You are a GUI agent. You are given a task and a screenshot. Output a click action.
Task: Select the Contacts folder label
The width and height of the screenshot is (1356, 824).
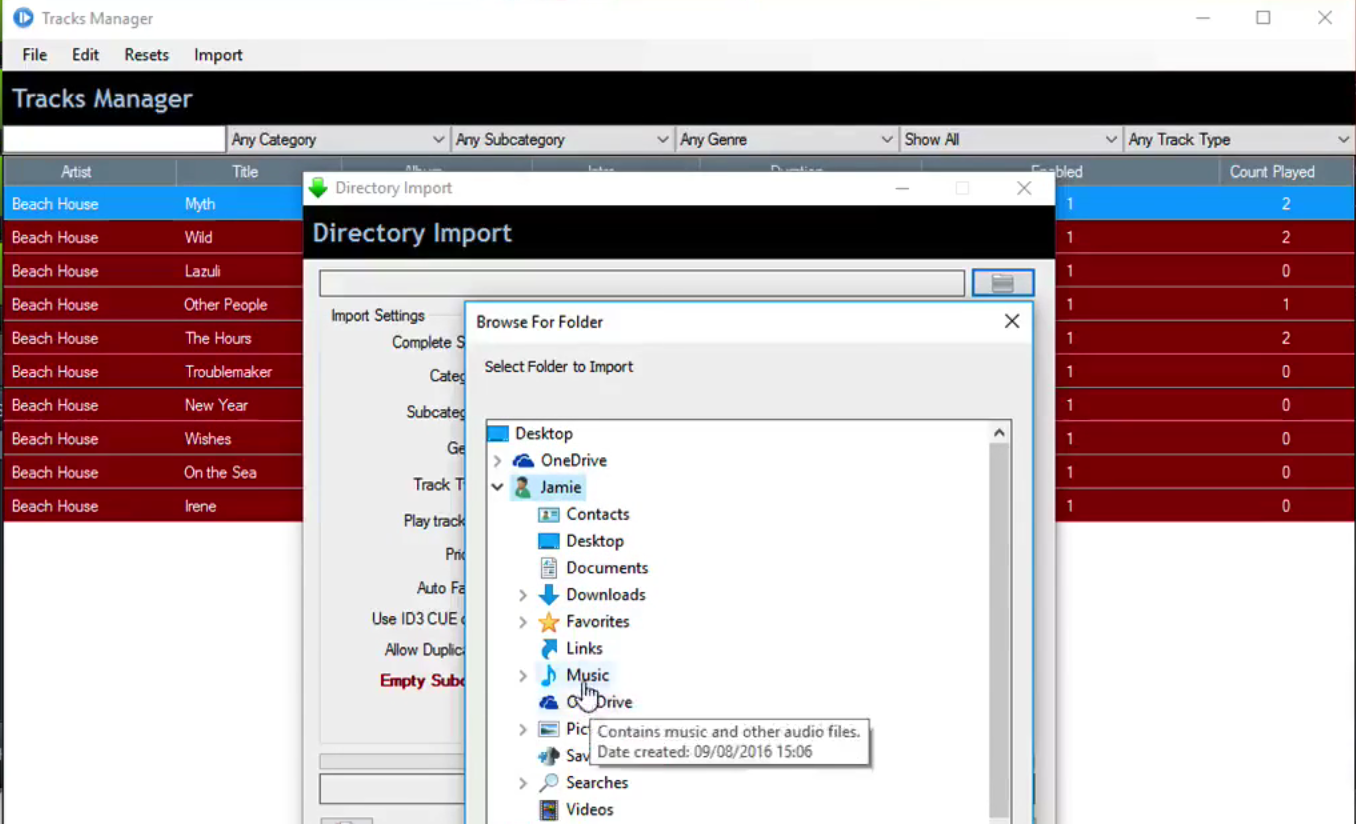[598, 514]
